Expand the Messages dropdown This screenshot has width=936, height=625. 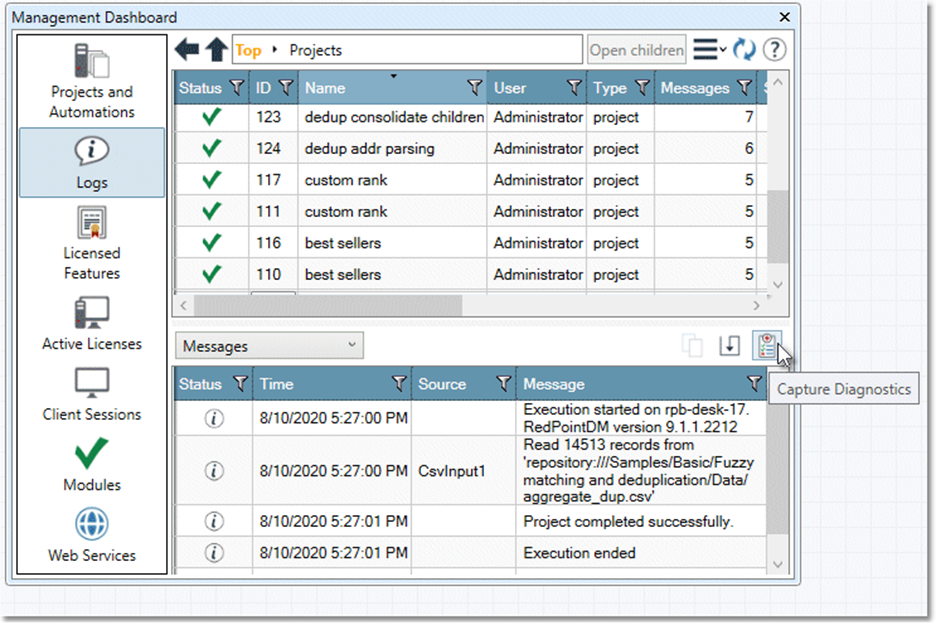coord(269,346)
